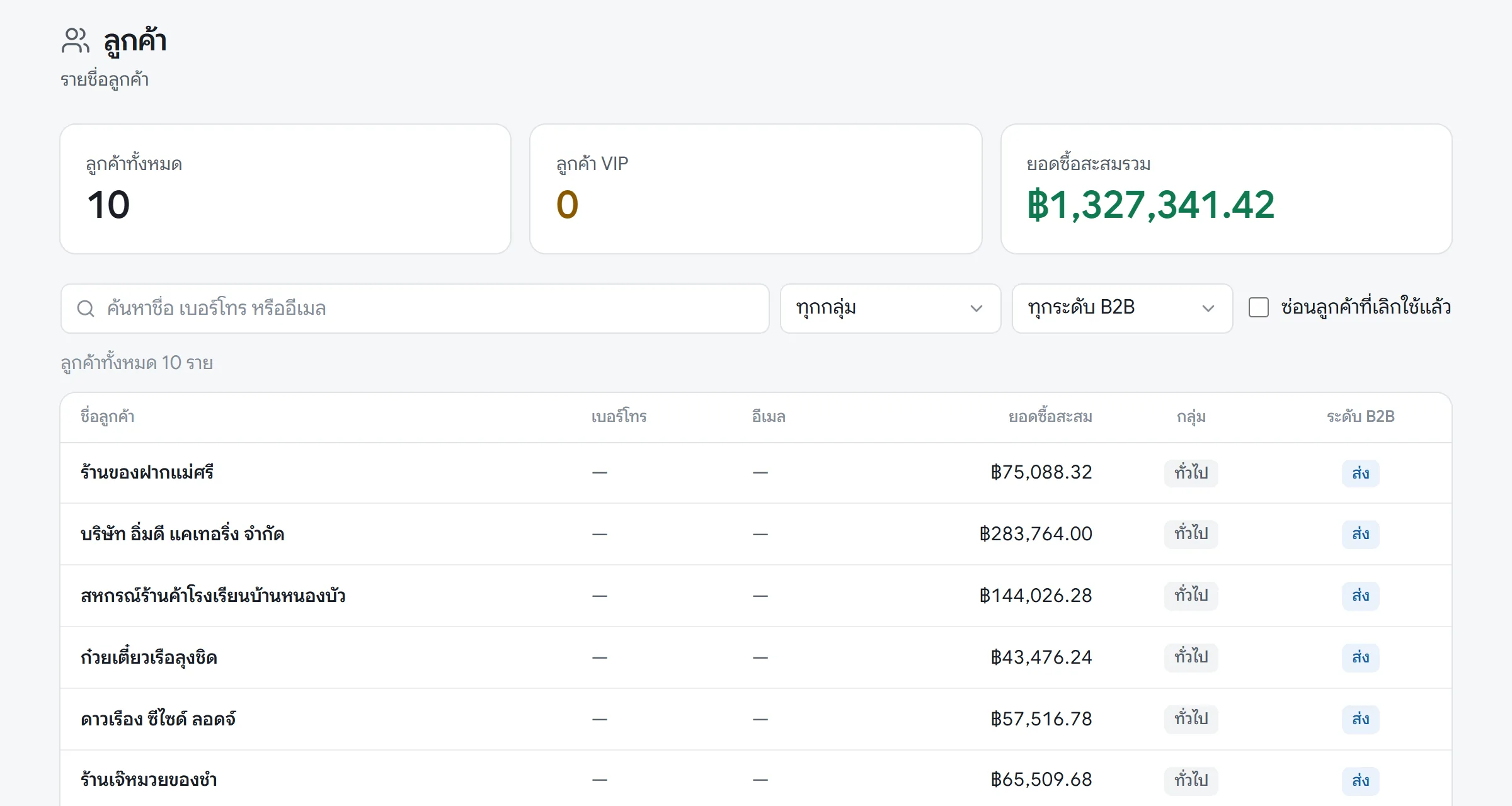The height and width of the screenshot is (806, 1512).
Task: Open customer บริษัท อิ่มดี แคเทอริ่ง จำกัด
Action: point(182,534)
